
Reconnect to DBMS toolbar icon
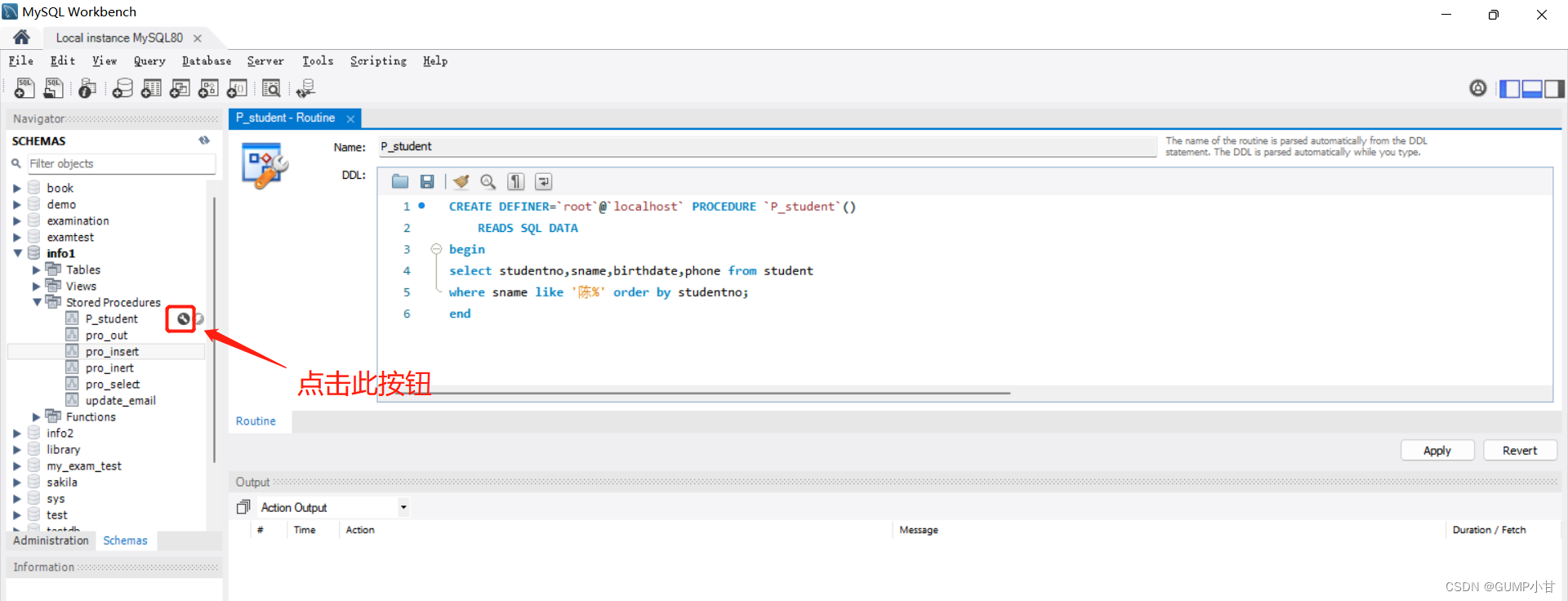(x=305, y=88)
